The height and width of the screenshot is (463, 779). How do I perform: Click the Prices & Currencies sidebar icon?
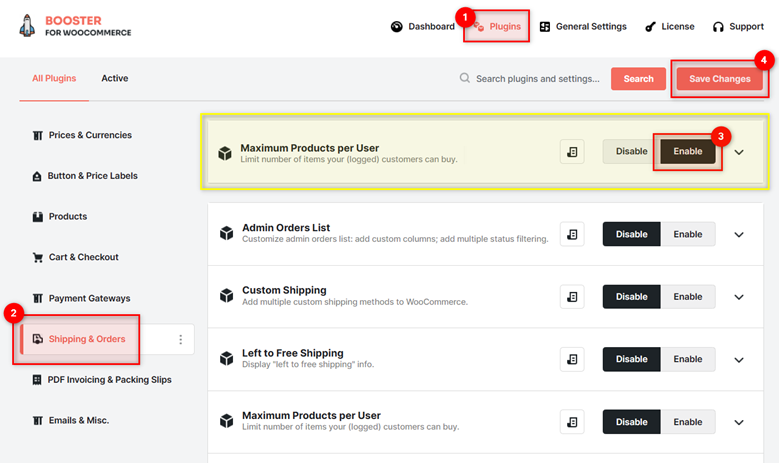tap(38, 135)
